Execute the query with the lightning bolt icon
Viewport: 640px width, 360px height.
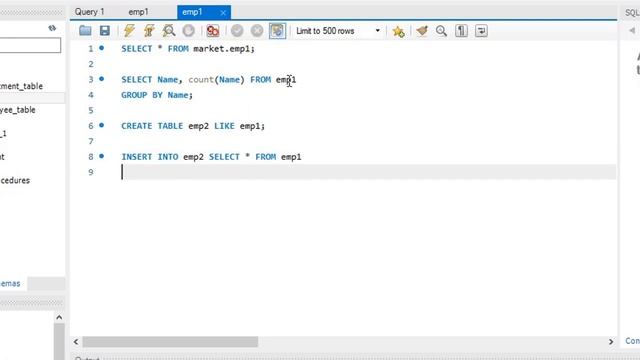point(129,31)
